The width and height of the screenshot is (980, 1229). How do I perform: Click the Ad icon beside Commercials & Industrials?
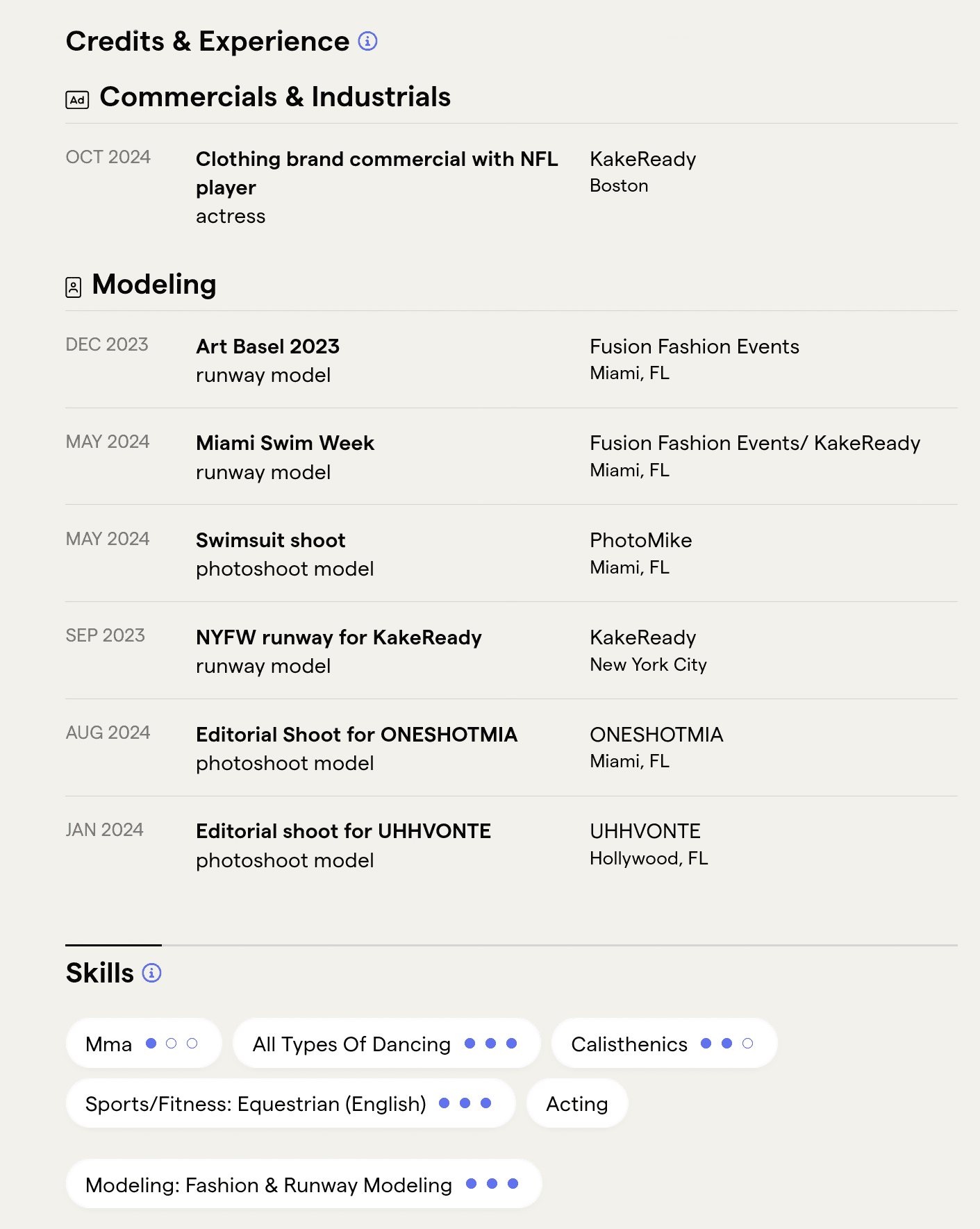(77, 100)
